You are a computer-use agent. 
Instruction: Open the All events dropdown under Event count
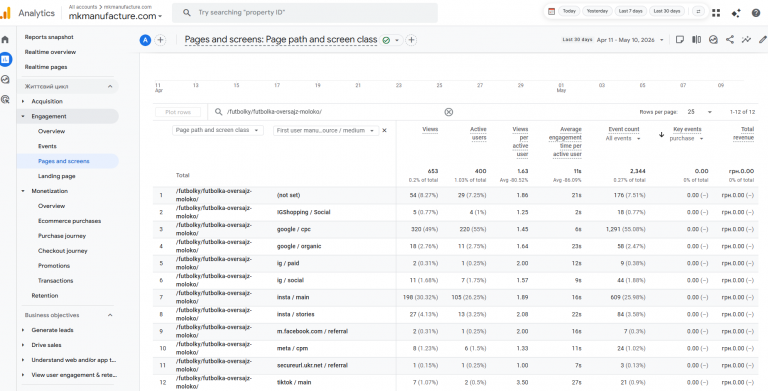click(623, 139)
